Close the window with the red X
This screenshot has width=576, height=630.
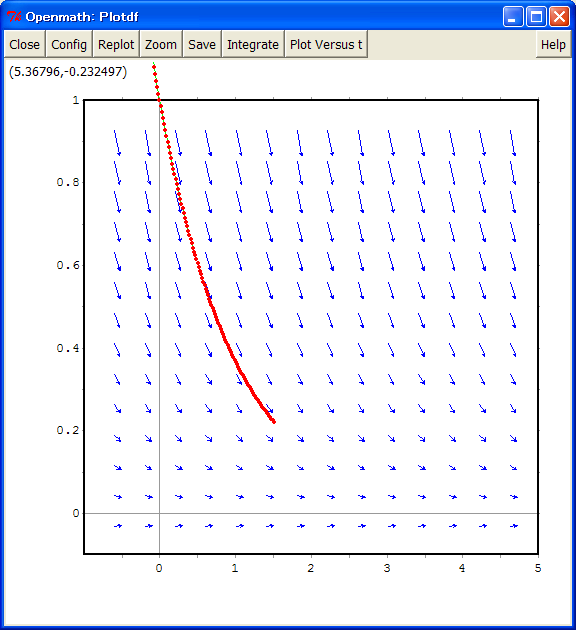pyautogui.click(x=559, y=16)
